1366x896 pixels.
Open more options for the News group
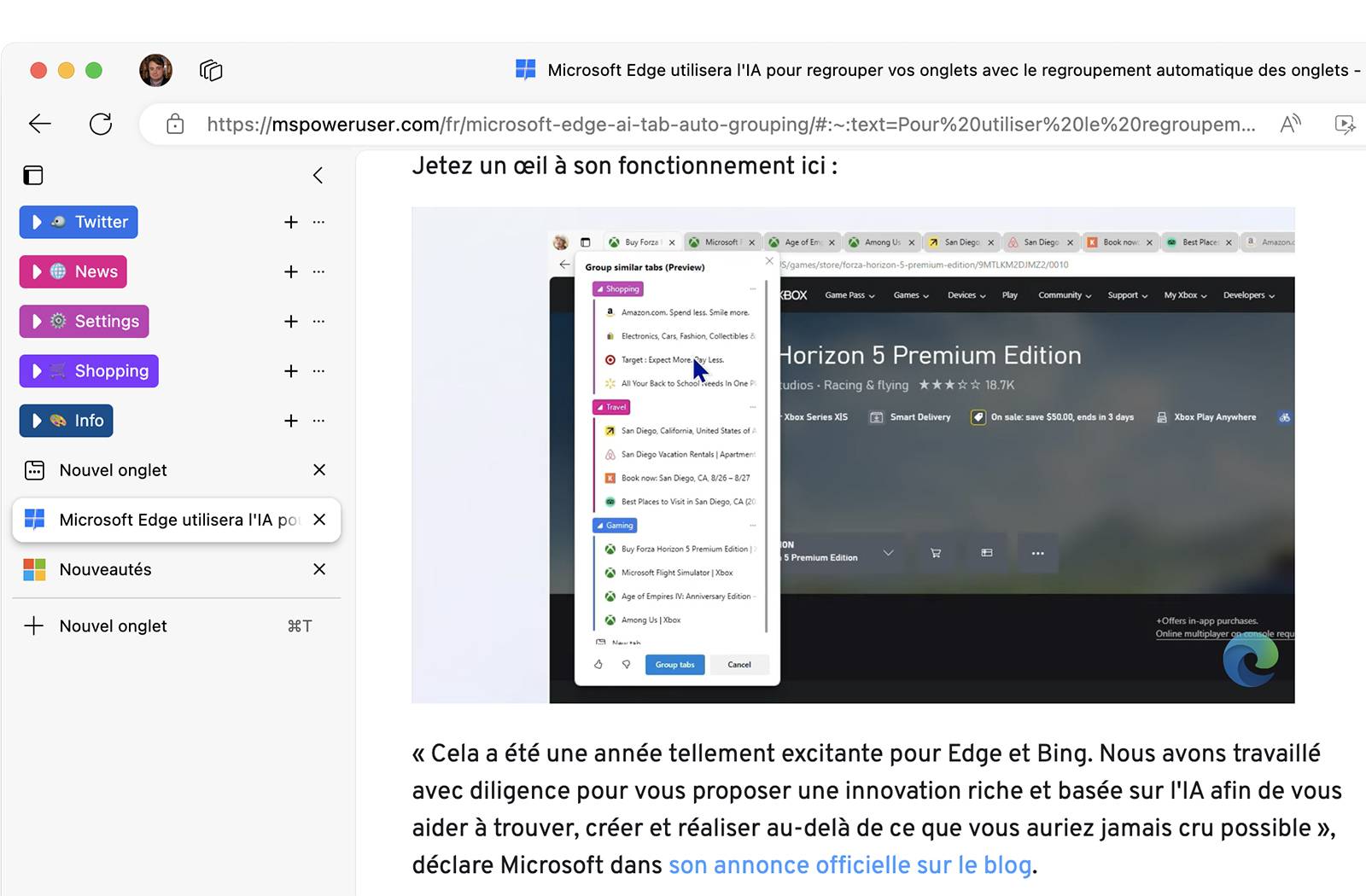click(x=318, y=271)
